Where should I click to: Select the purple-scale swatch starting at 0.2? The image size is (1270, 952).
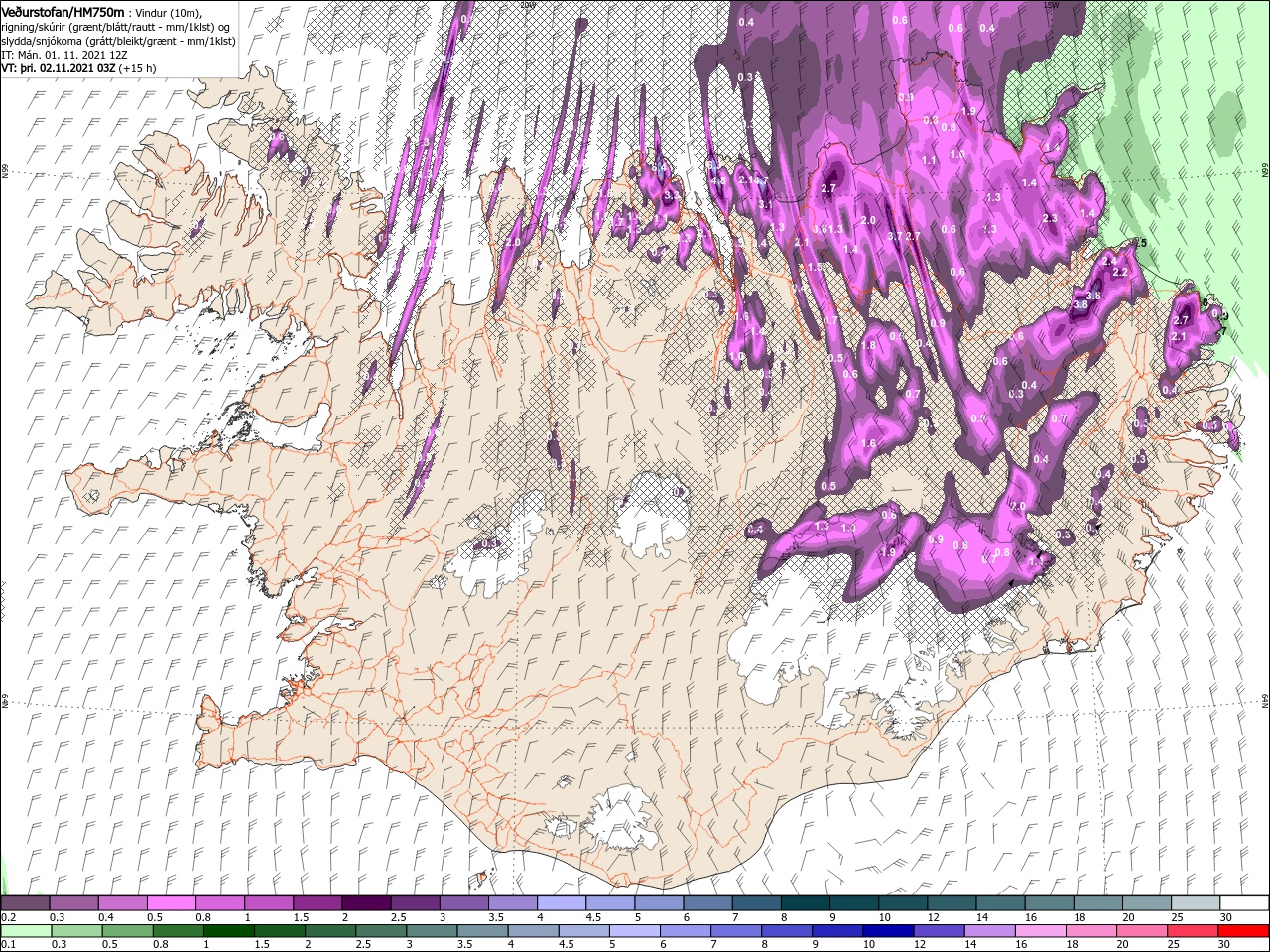(25, 903)
